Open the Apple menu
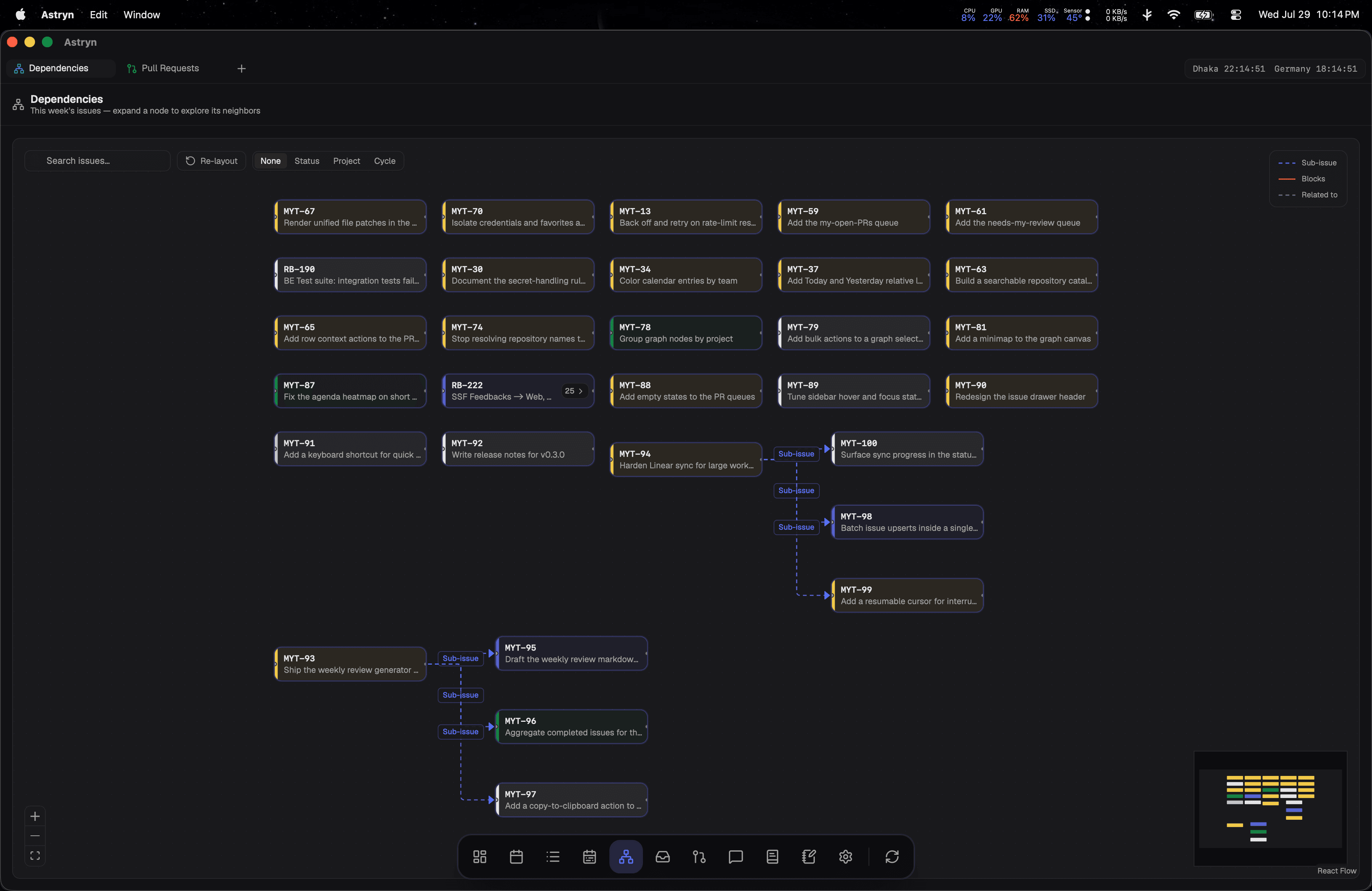Screen dimensions: 1372x891 (x=20, y=14)
